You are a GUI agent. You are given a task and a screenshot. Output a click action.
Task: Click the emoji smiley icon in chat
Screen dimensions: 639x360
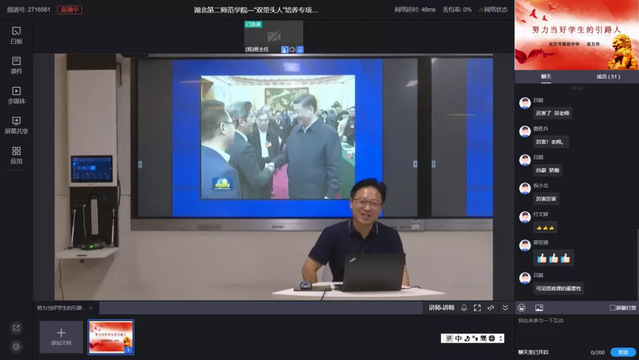(522, 308)
